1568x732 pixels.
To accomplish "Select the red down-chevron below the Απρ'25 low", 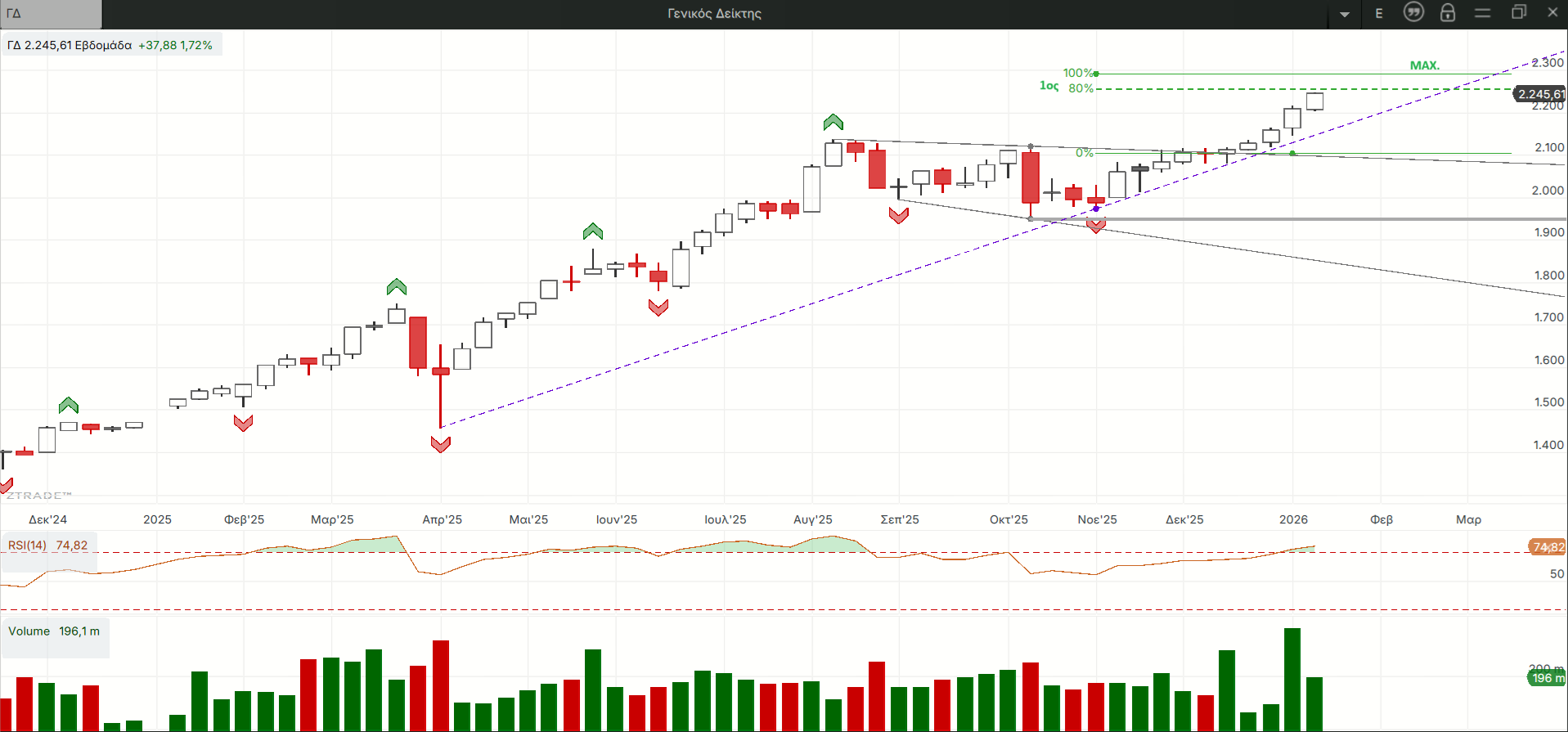I will click(441, 444).
